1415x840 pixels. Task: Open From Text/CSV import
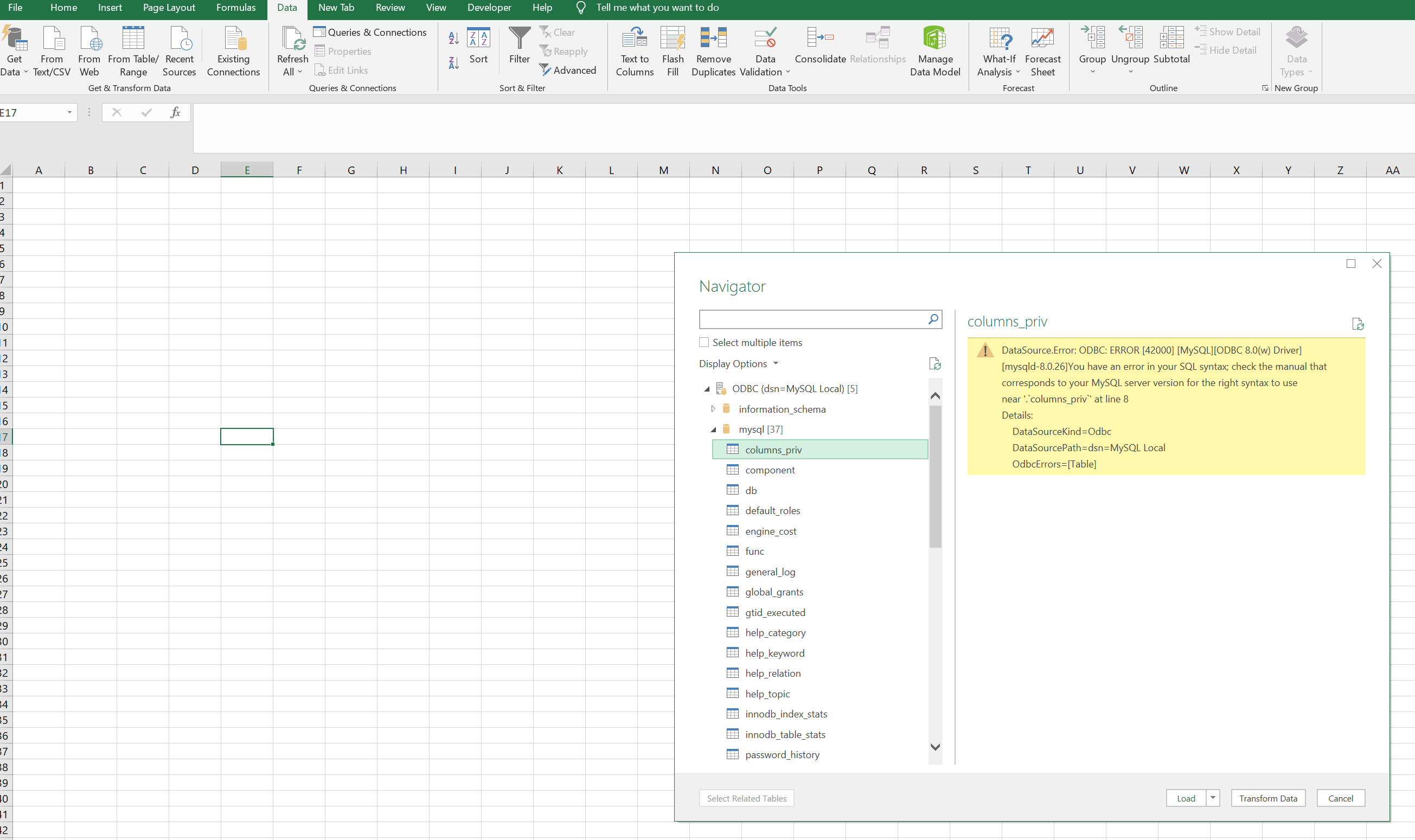52,51
